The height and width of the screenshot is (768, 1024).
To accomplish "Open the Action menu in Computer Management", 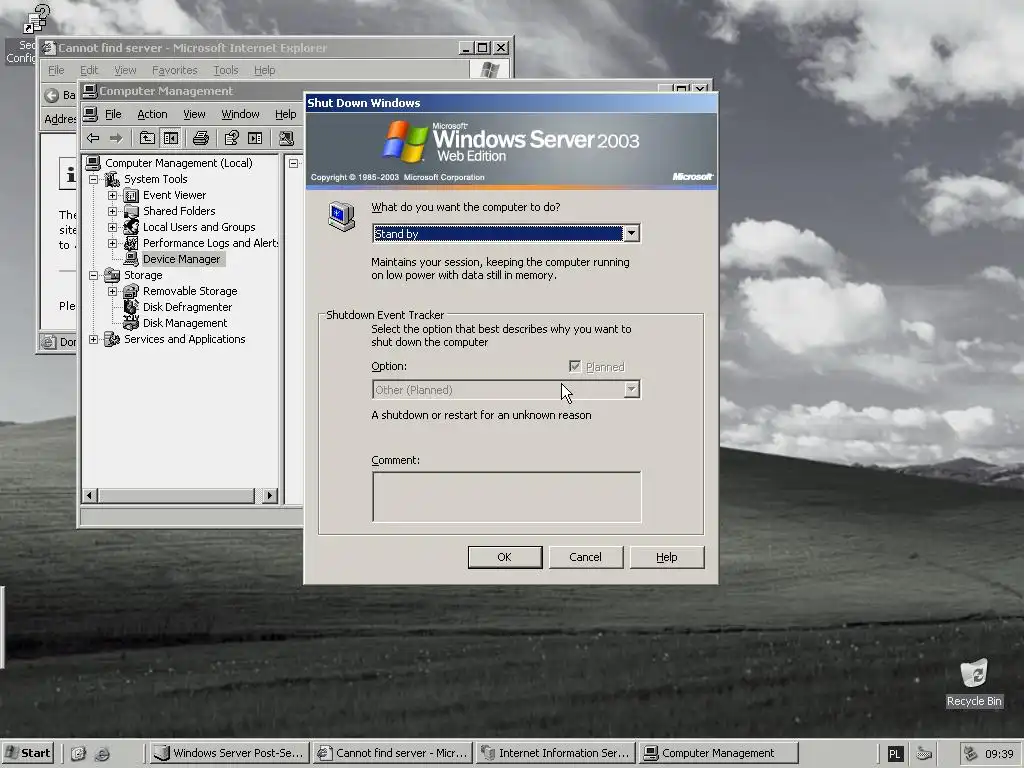I will (x=152, y=114).
